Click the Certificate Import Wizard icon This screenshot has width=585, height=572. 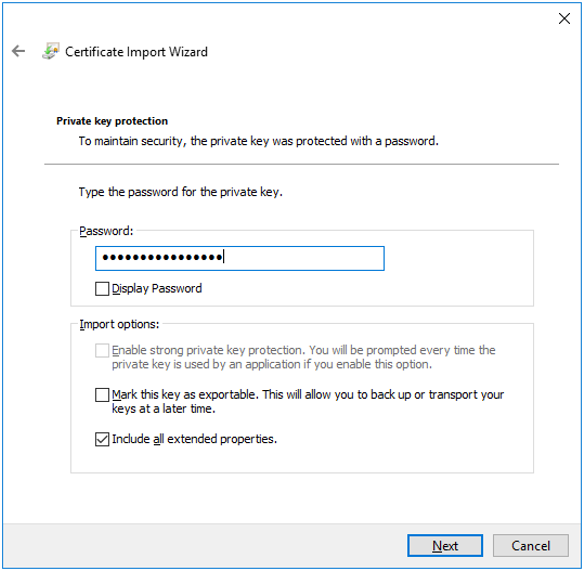[50, 51]
